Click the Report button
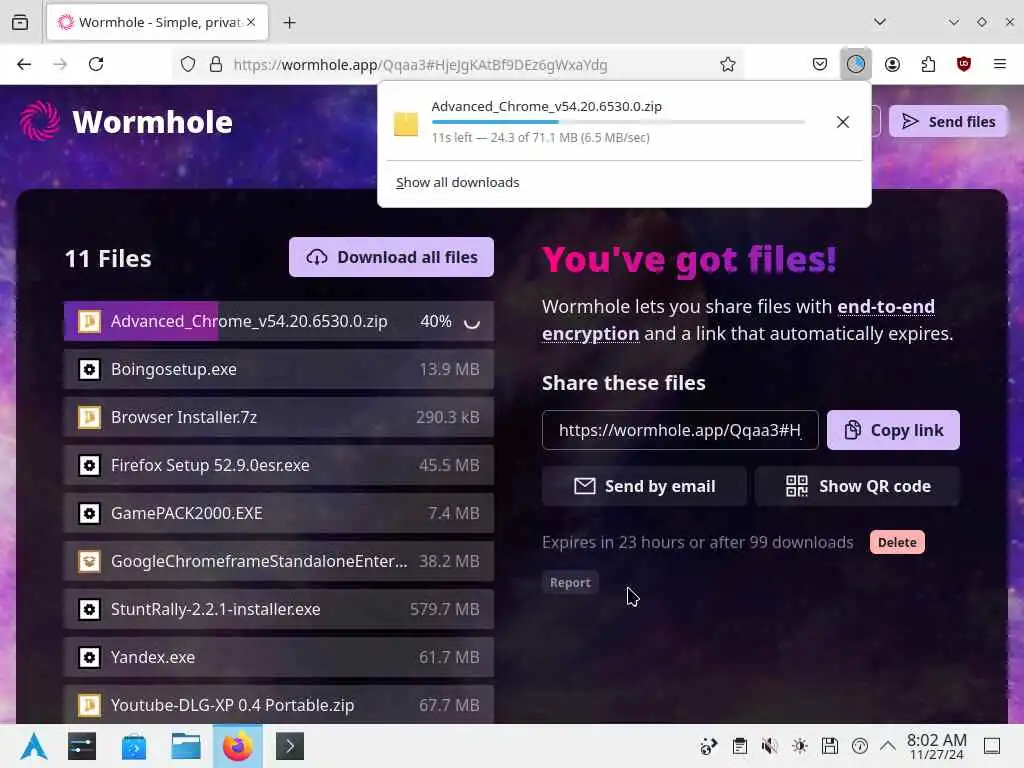This screenshot has width=1024, height=768. [x=569, y=583]
